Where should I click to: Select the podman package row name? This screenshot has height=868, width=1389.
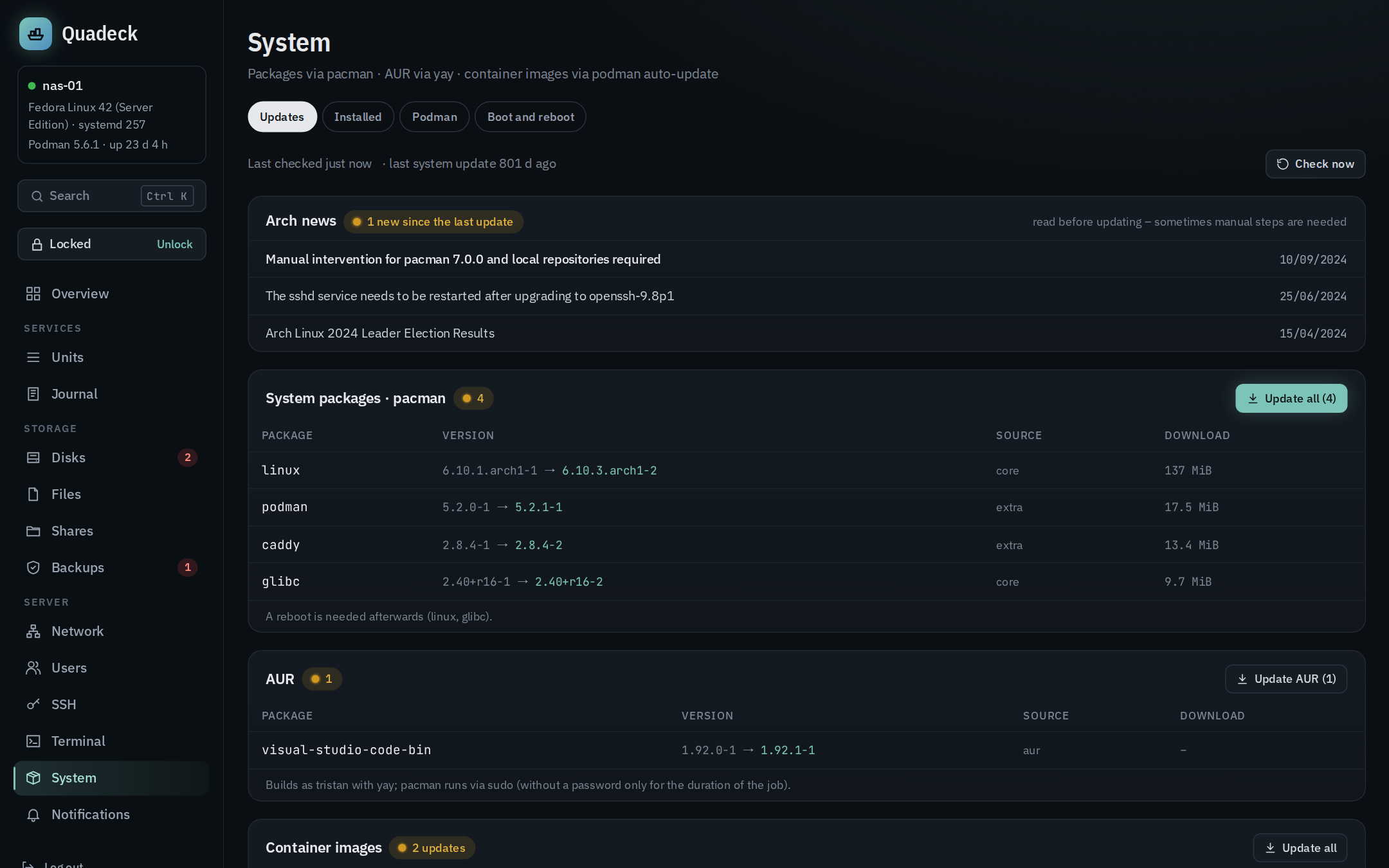pos(285,507)
